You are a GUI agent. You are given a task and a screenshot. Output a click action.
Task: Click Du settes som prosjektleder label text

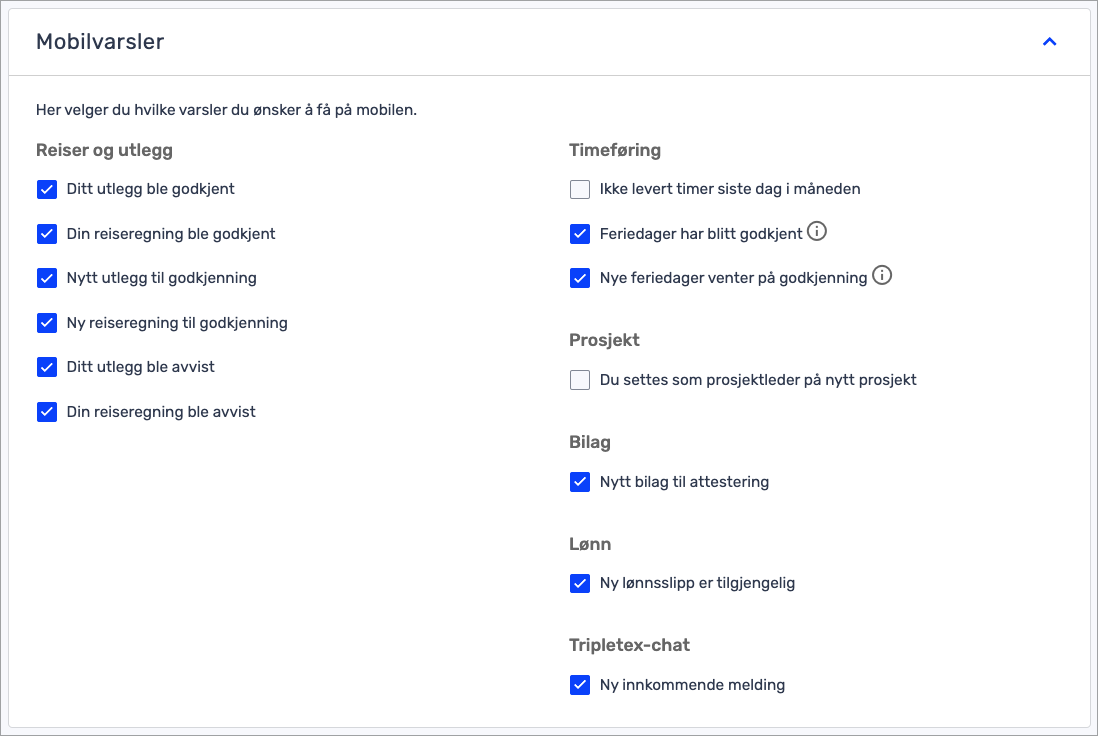click(x=758, y=380)
